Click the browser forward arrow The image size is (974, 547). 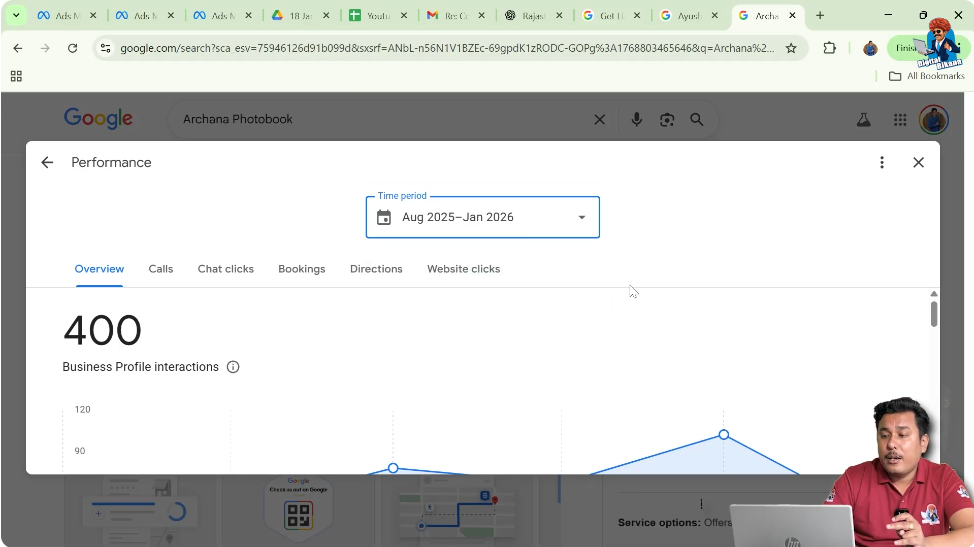click(x=45, y=48)
